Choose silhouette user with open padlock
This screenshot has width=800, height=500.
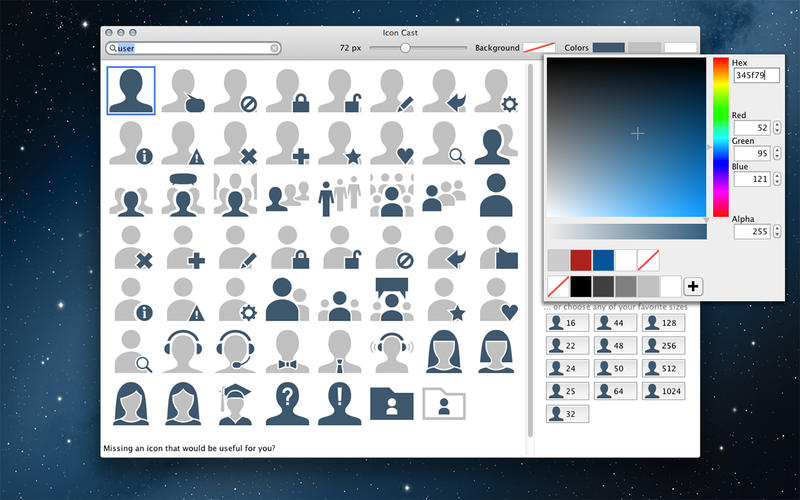coord(340,91)
